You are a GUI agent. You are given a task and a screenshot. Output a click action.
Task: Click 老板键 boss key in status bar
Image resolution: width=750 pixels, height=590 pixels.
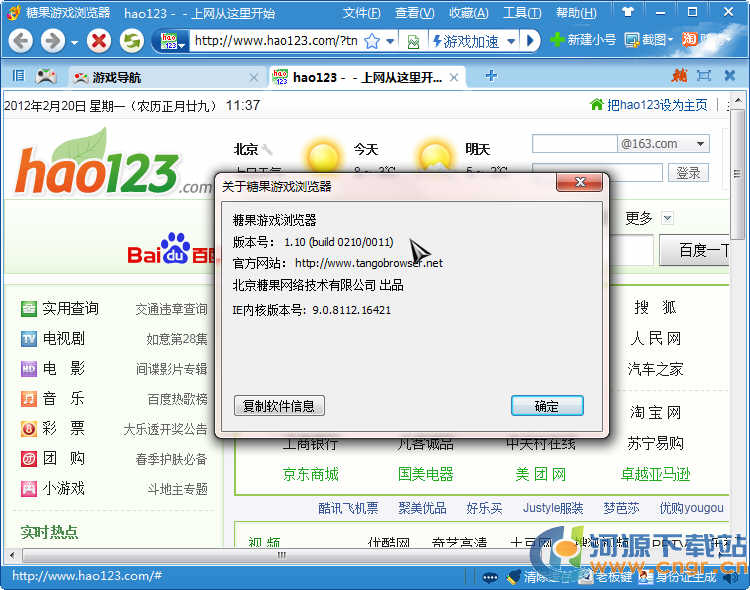pos(606,577)
